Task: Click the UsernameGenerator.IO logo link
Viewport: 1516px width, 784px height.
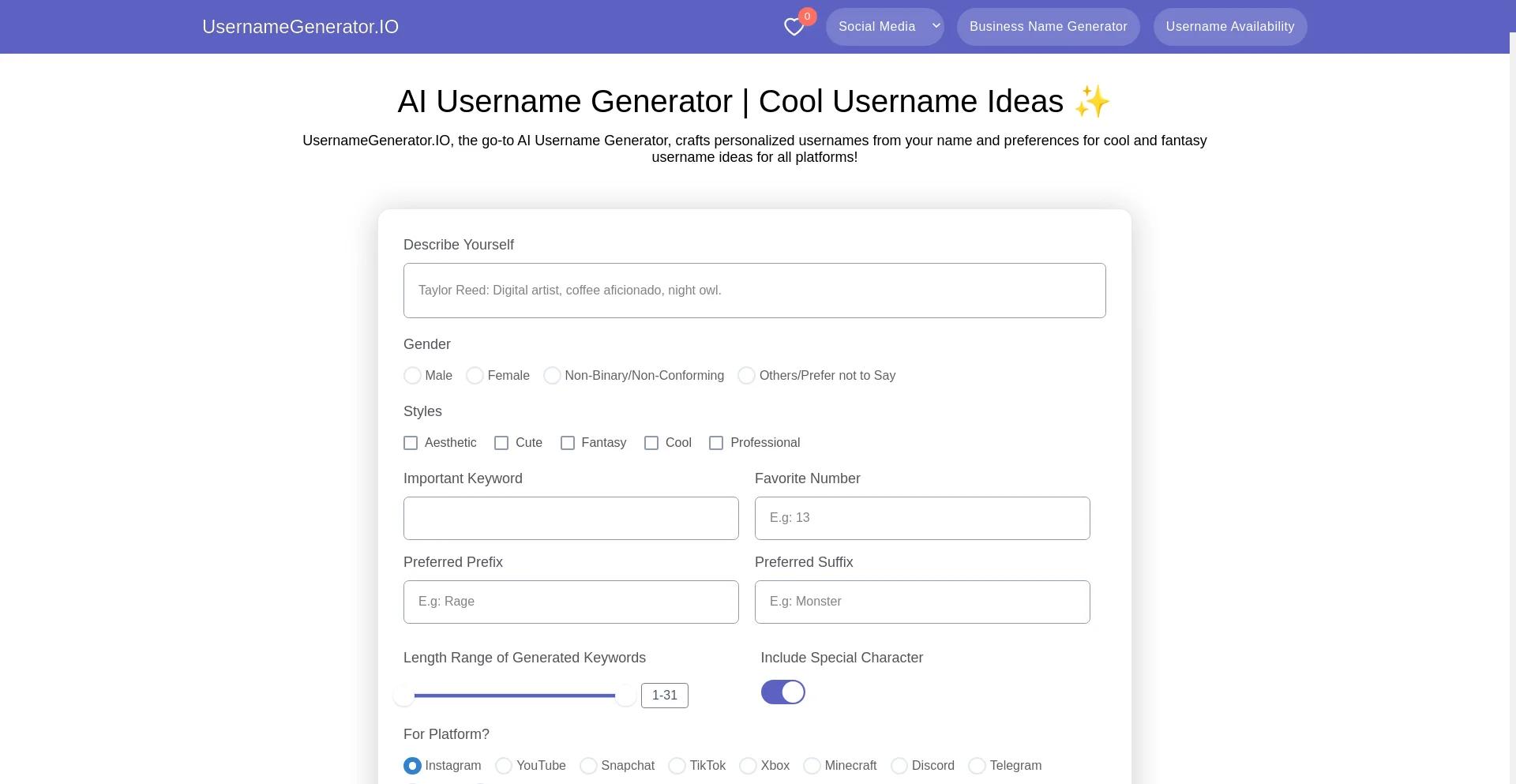Action: click(300, 27)
